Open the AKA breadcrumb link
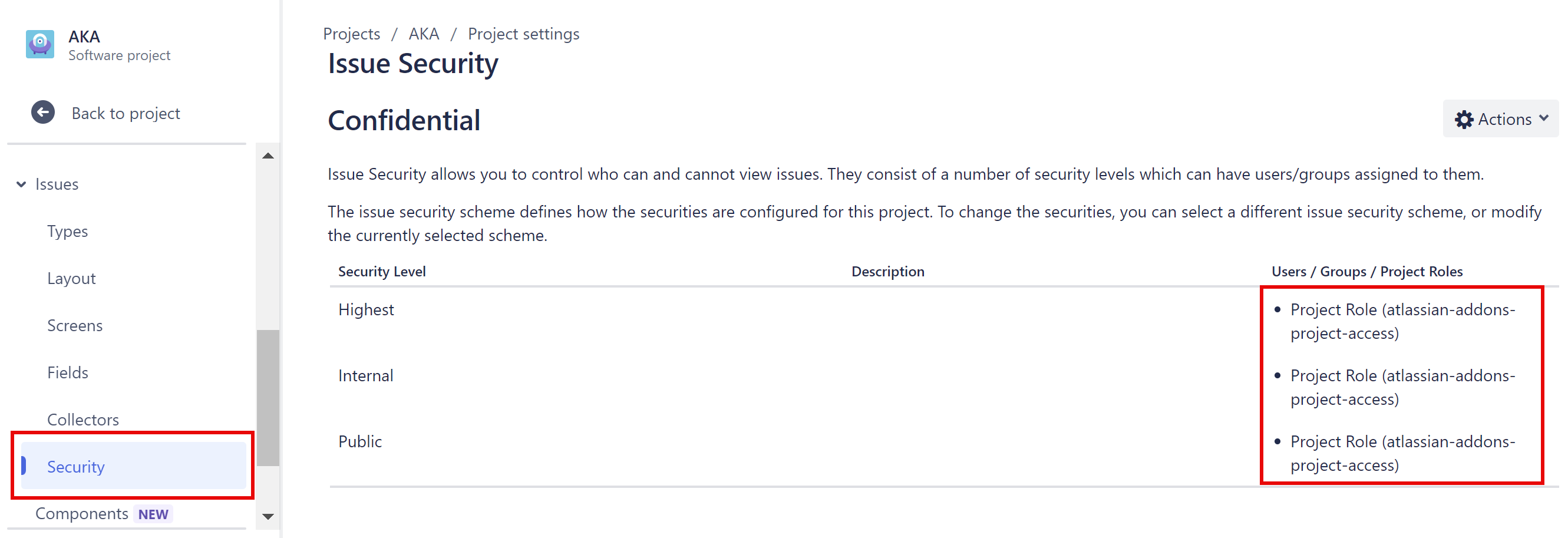Viewport: 1568px width, 538px height. tap(424, 34)
